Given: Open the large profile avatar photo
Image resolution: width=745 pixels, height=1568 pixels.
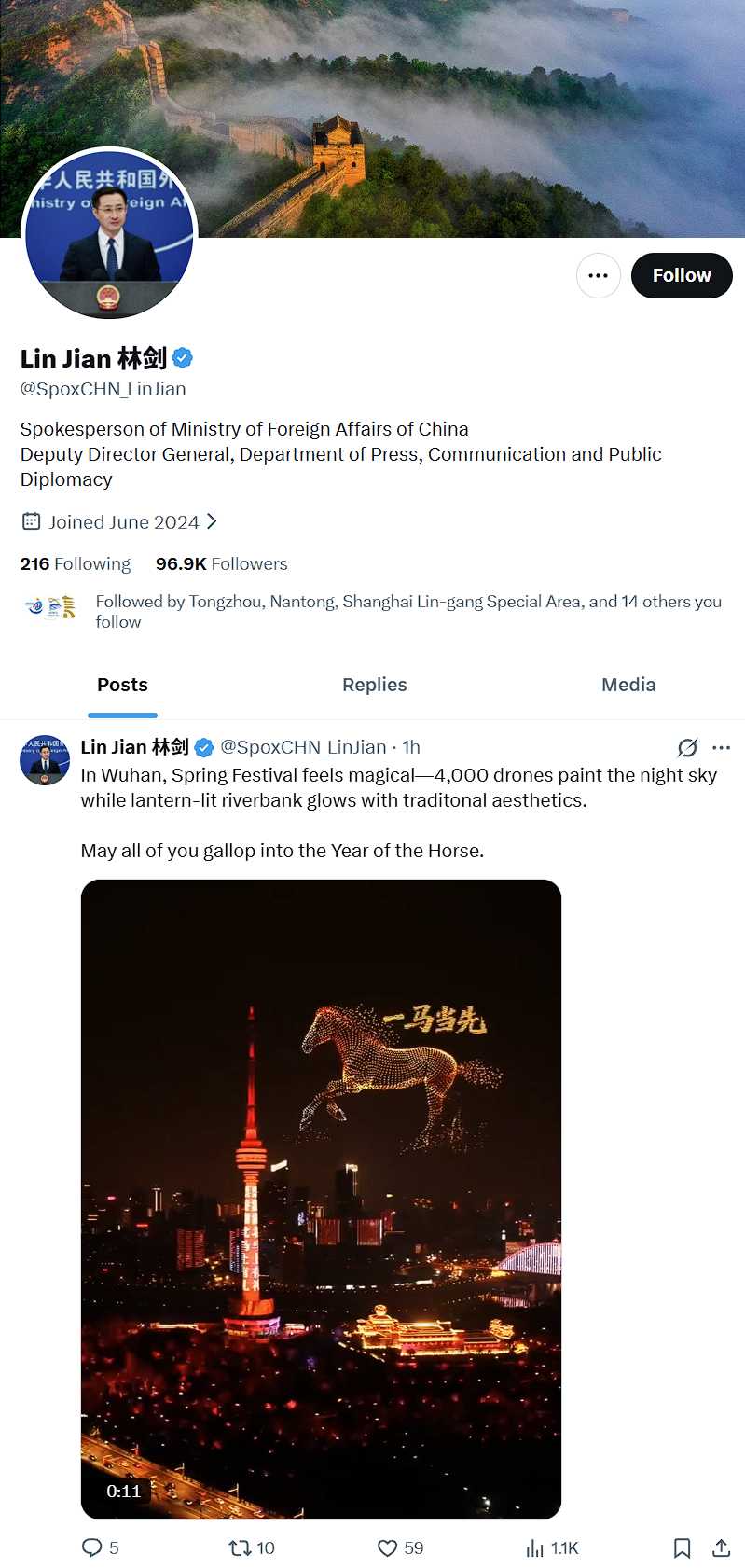Looking at the screenshot, I should (x=109, y=233).
